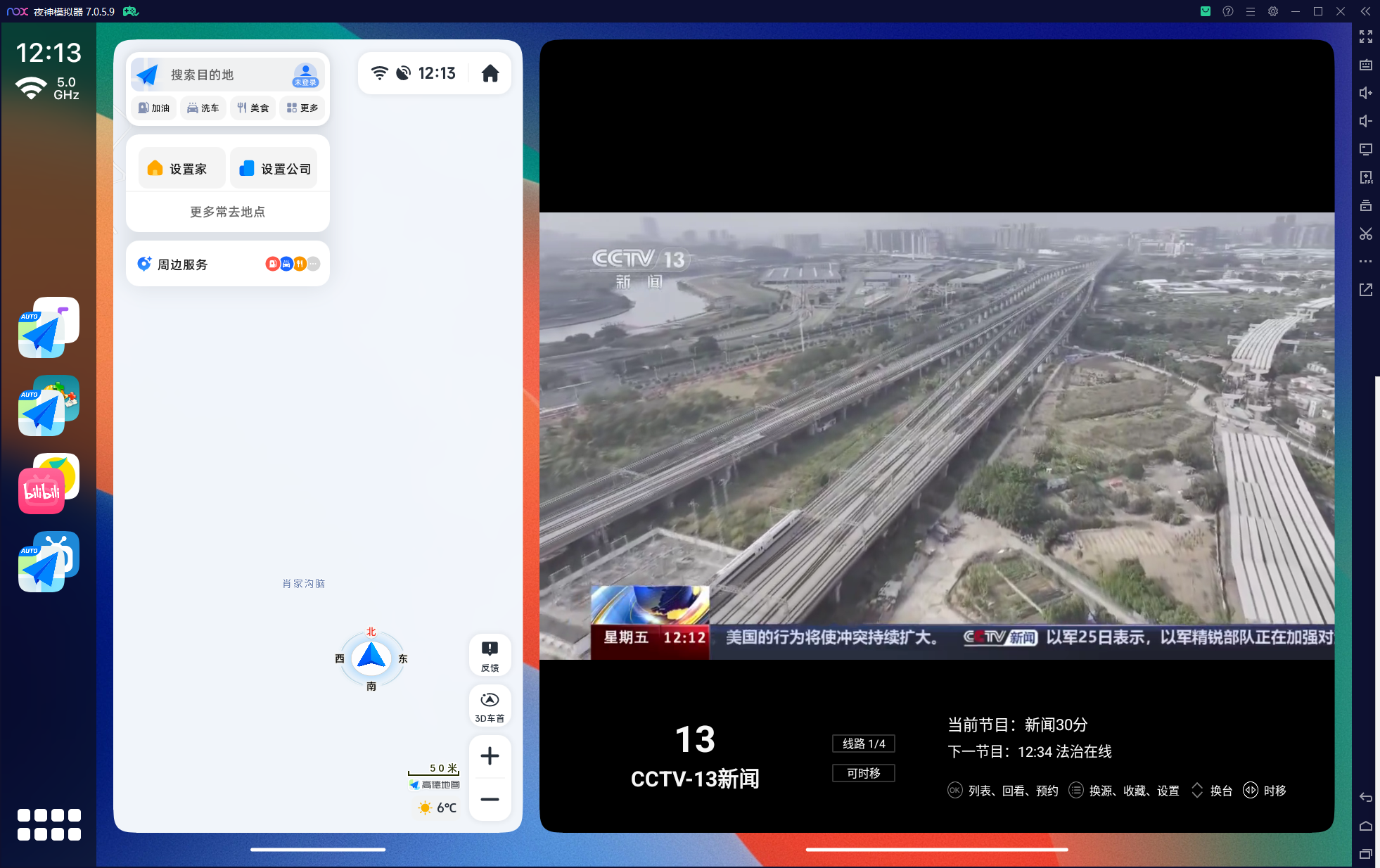Enter fullscreen via Nox sidebar icon
Screen dimensions: 1380x868
(x=1366, y=37)
